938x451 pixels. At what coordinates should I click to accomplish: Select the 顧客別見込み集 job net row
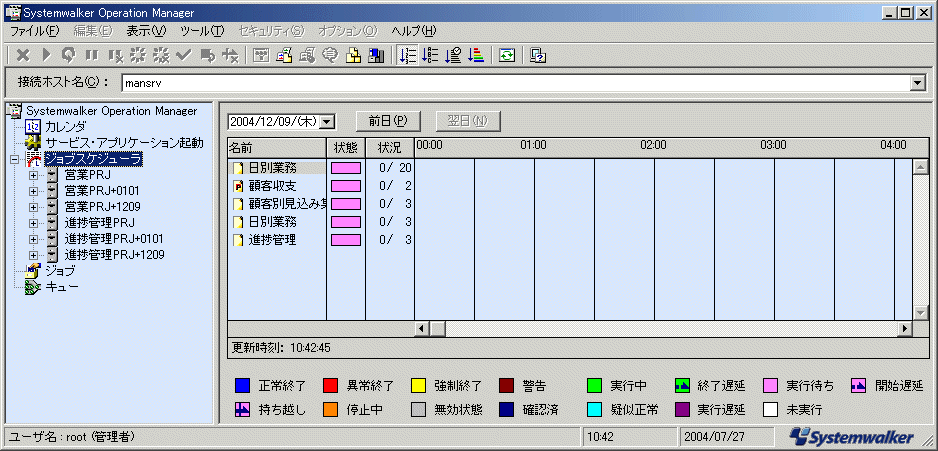(321, 204)
